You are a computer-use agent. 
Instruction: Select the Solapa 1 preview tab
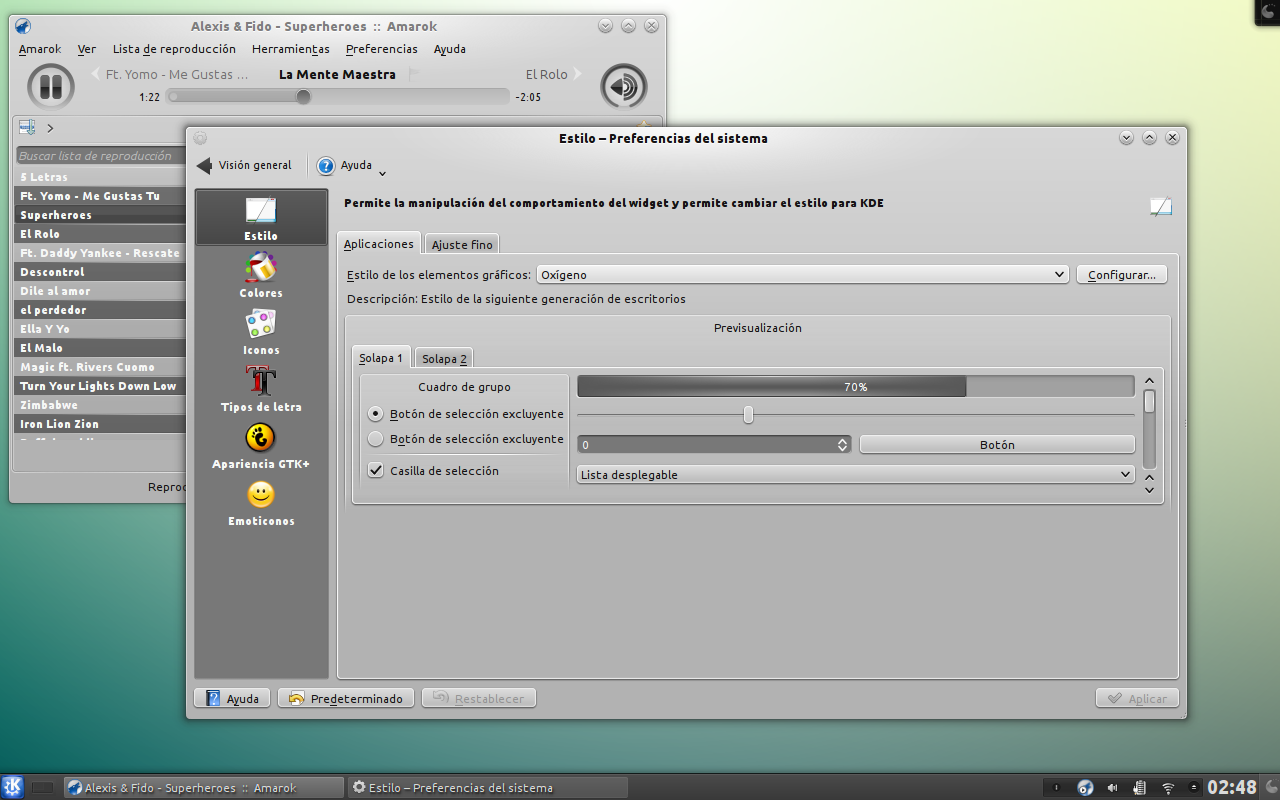[x=381, y=357]
